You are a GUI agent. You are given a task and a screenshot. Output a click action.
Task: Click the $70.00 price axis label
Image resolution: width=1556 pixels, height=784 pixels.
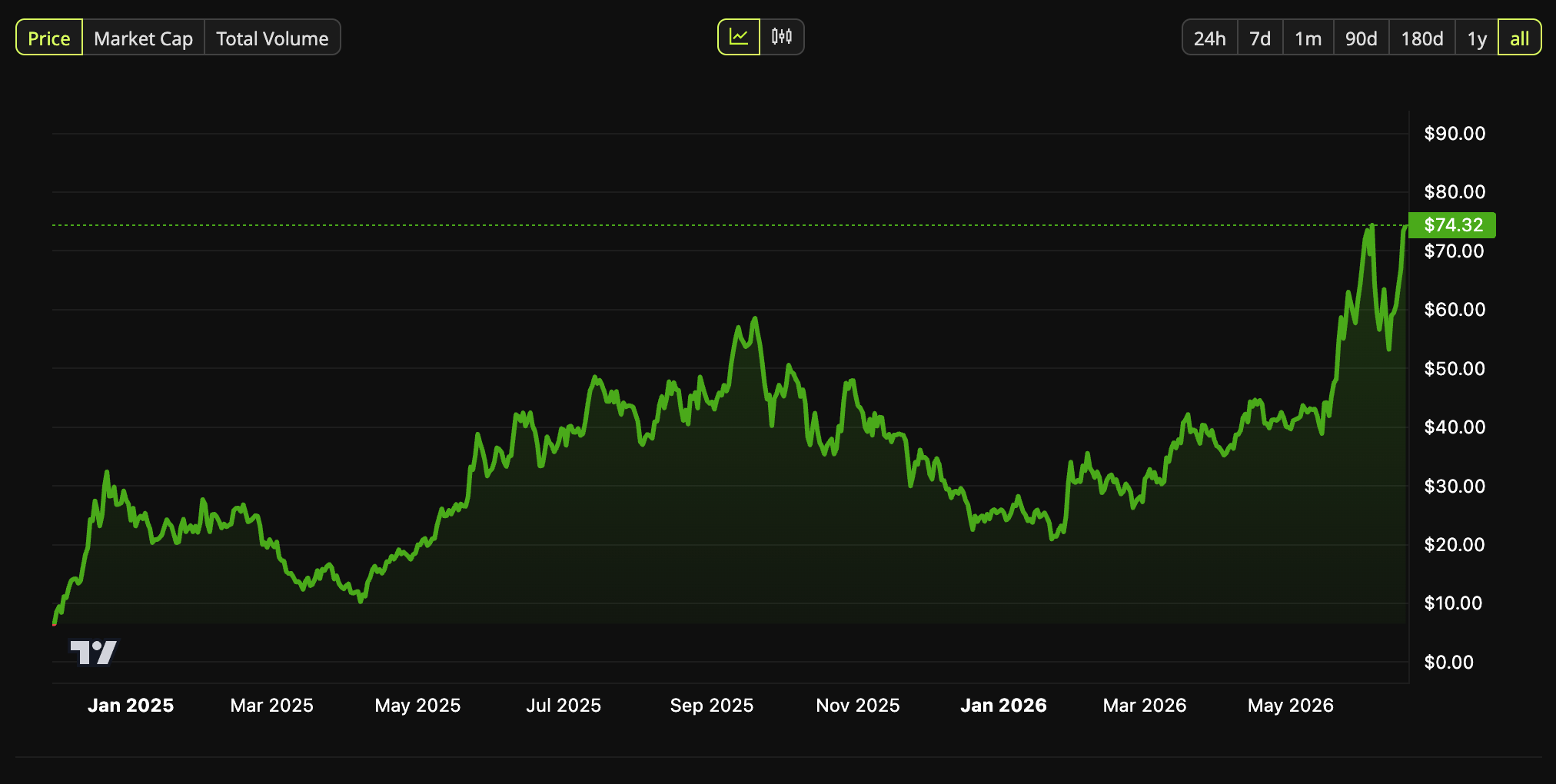coord(1454,251)
